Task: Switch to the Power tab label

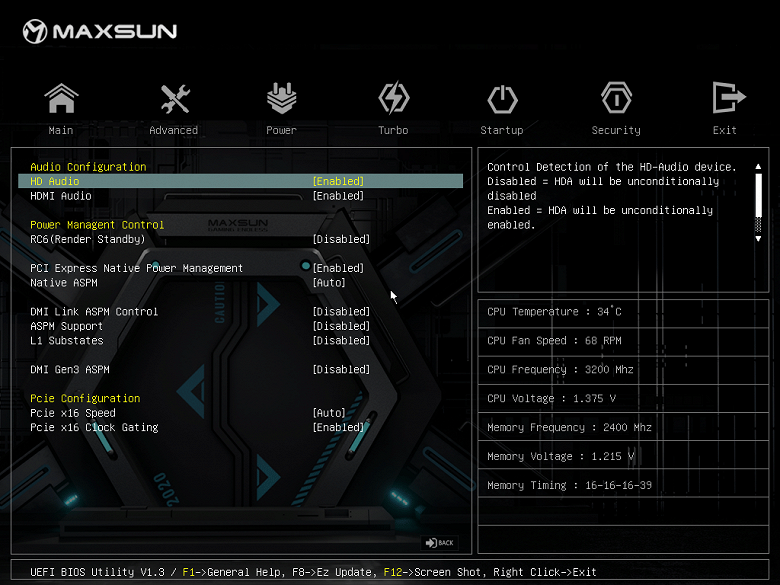Action: 281,130
